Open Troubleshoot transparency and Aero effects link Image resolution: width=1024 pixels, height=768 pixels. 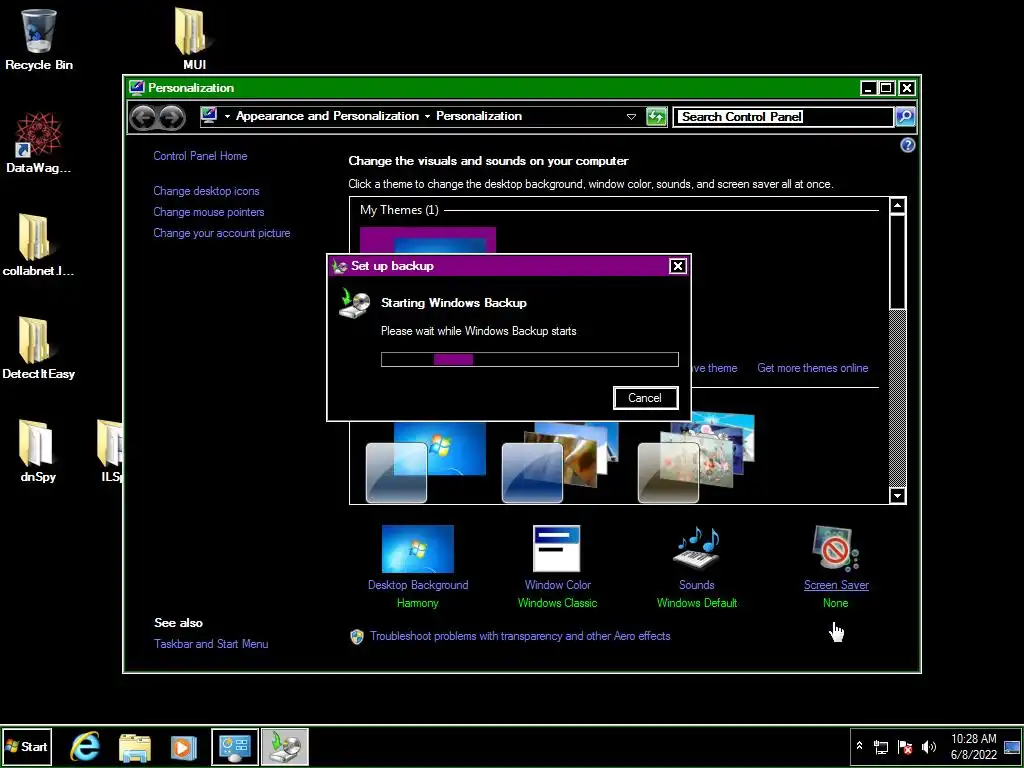pos(520,635)
